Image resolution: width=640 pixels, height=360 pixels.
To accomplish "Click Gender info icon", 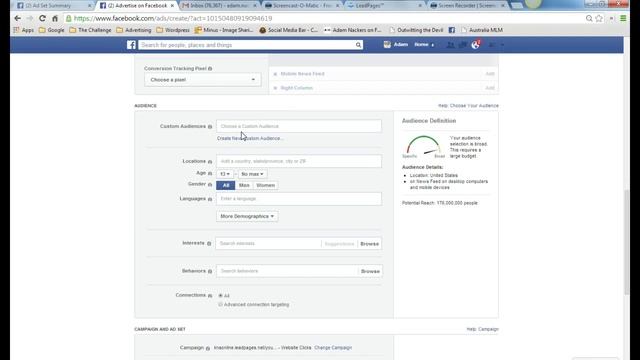I will pos(210,184).
